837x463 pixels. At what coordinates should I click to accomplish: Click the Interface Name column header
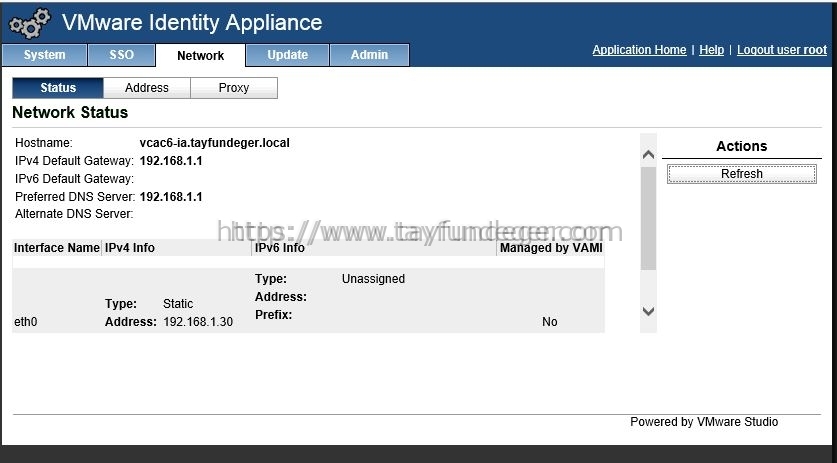pos(57,248)
